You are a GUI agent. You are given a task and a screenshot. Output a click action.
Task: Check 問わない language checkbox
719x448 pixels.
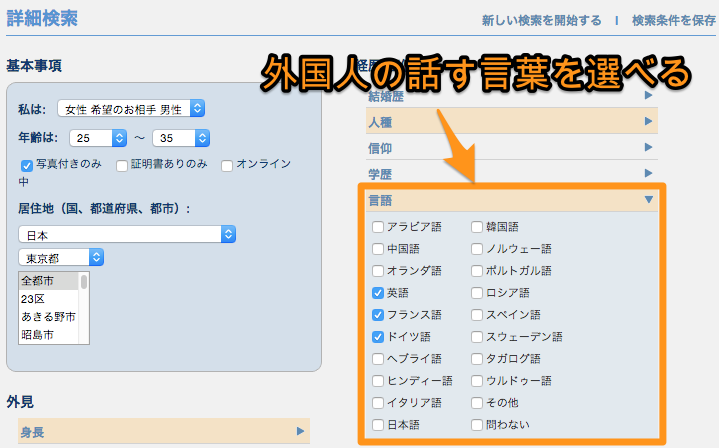coord(477,425)
